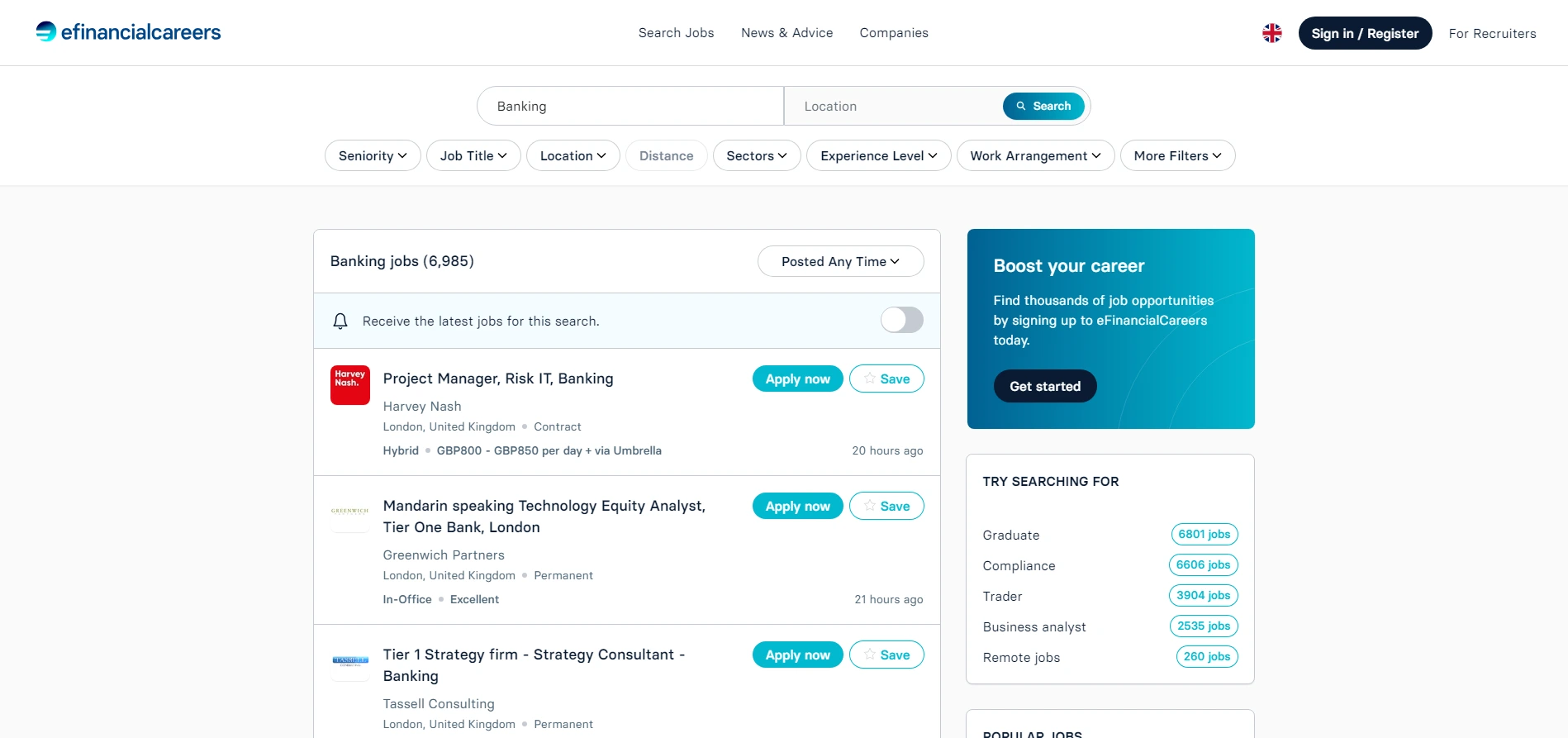This screenshot has height=738, width=1568.
Task: Open the UK flag region selector
Action: tap(1272, 33)
